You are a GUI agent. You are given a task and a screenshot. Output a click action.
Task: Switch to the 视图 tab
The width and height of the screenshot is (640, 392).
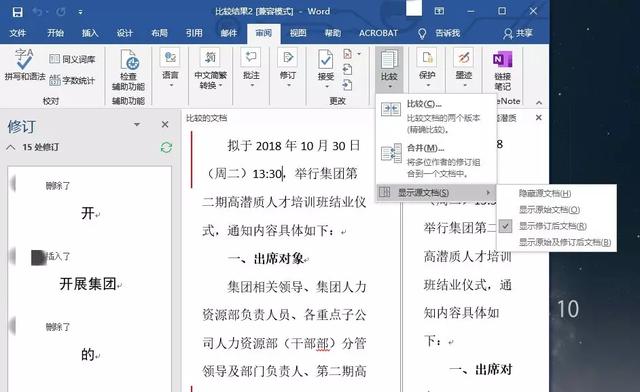click(x=298, y=33)
